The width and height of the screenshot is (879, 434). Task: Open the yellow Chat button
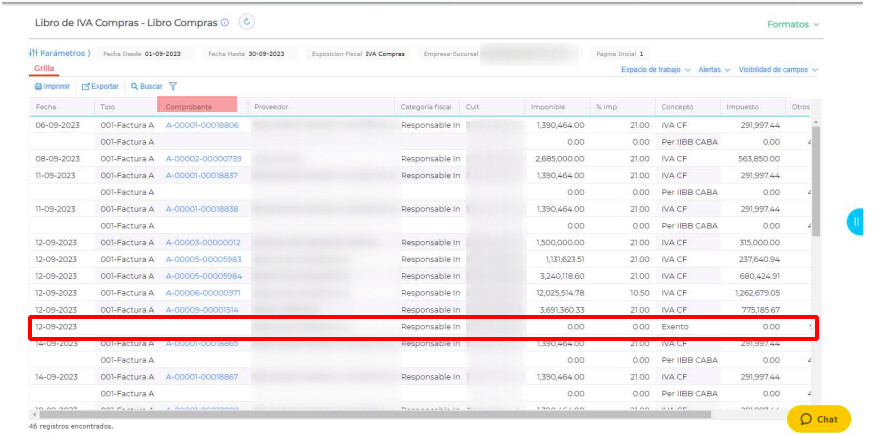click(x=818, y=419)
